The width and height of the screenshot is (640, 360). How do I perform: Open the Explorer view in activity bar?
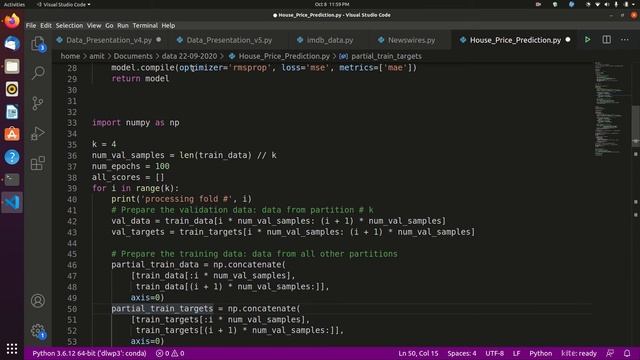(x=38, y=44)
